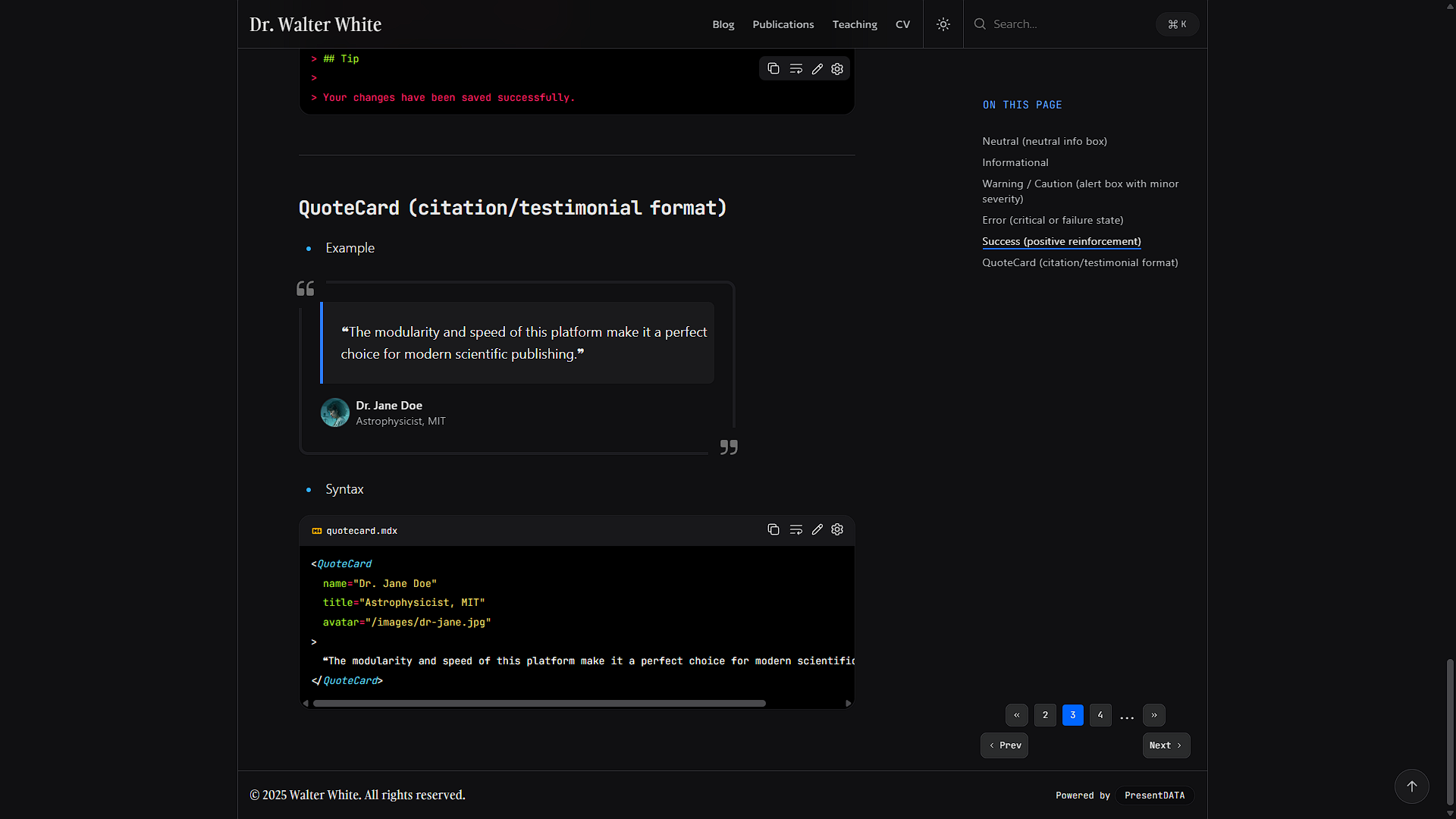Click the pencil edit icon in quotecard.mdx header
The height and width of the screenshot is (819, 1456).
point(817,530)
